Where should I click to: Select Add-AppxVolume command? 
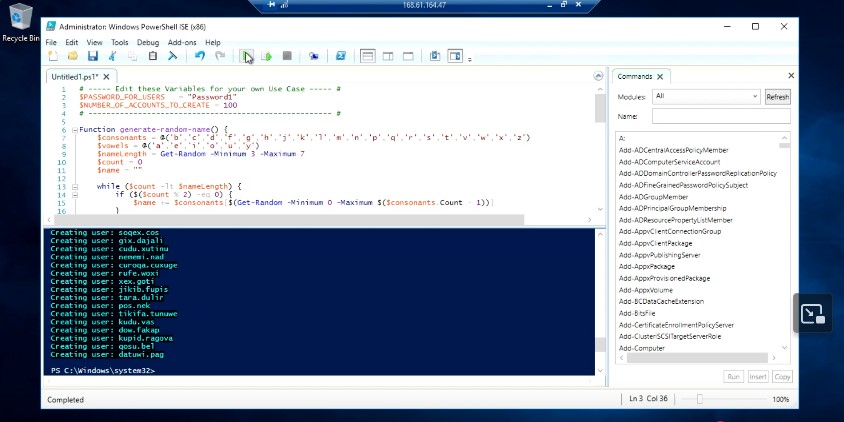pos(645,290)
